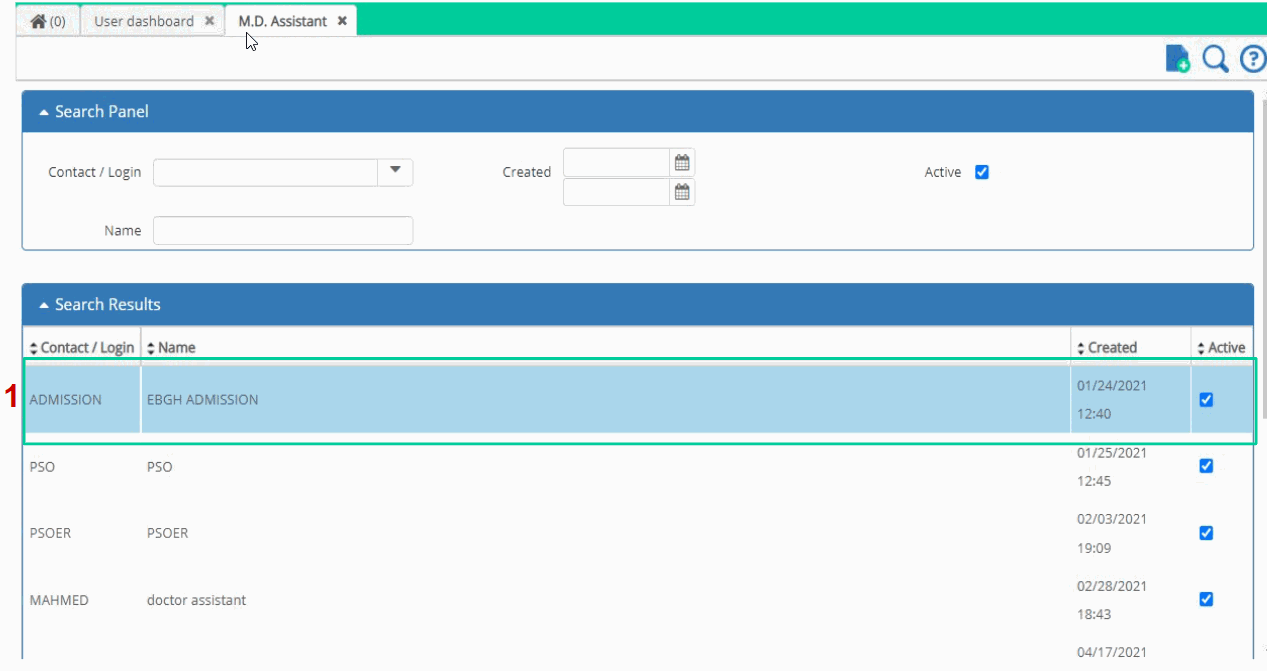Open the Contact / Login dropdown arrow
The image size is (1267, 671).
point(395,172)
